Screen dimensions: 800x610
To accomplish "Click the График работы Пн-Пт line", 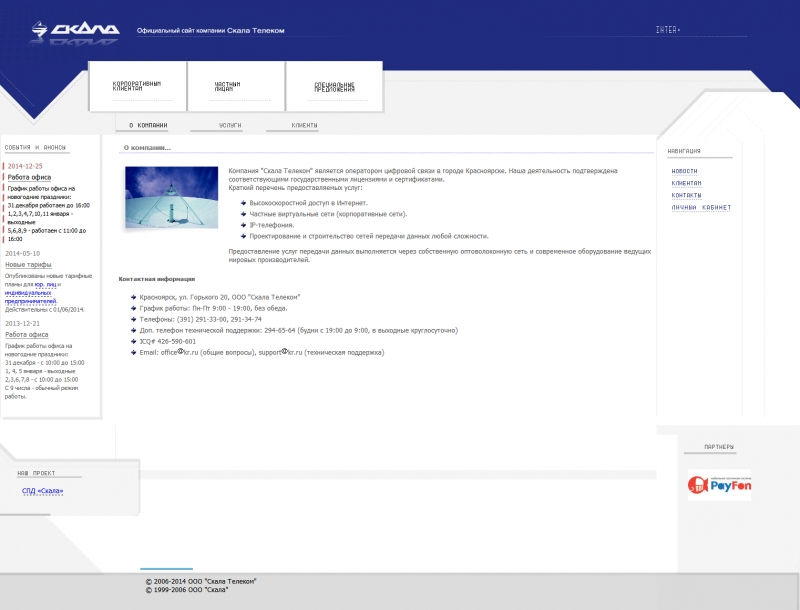I will pyautogui.click(x=213, y=309).
